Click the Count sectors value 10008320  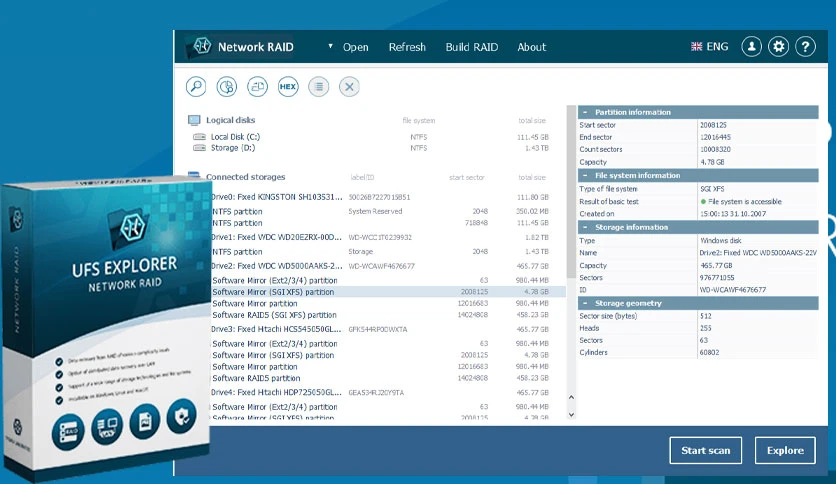(715, 149)
